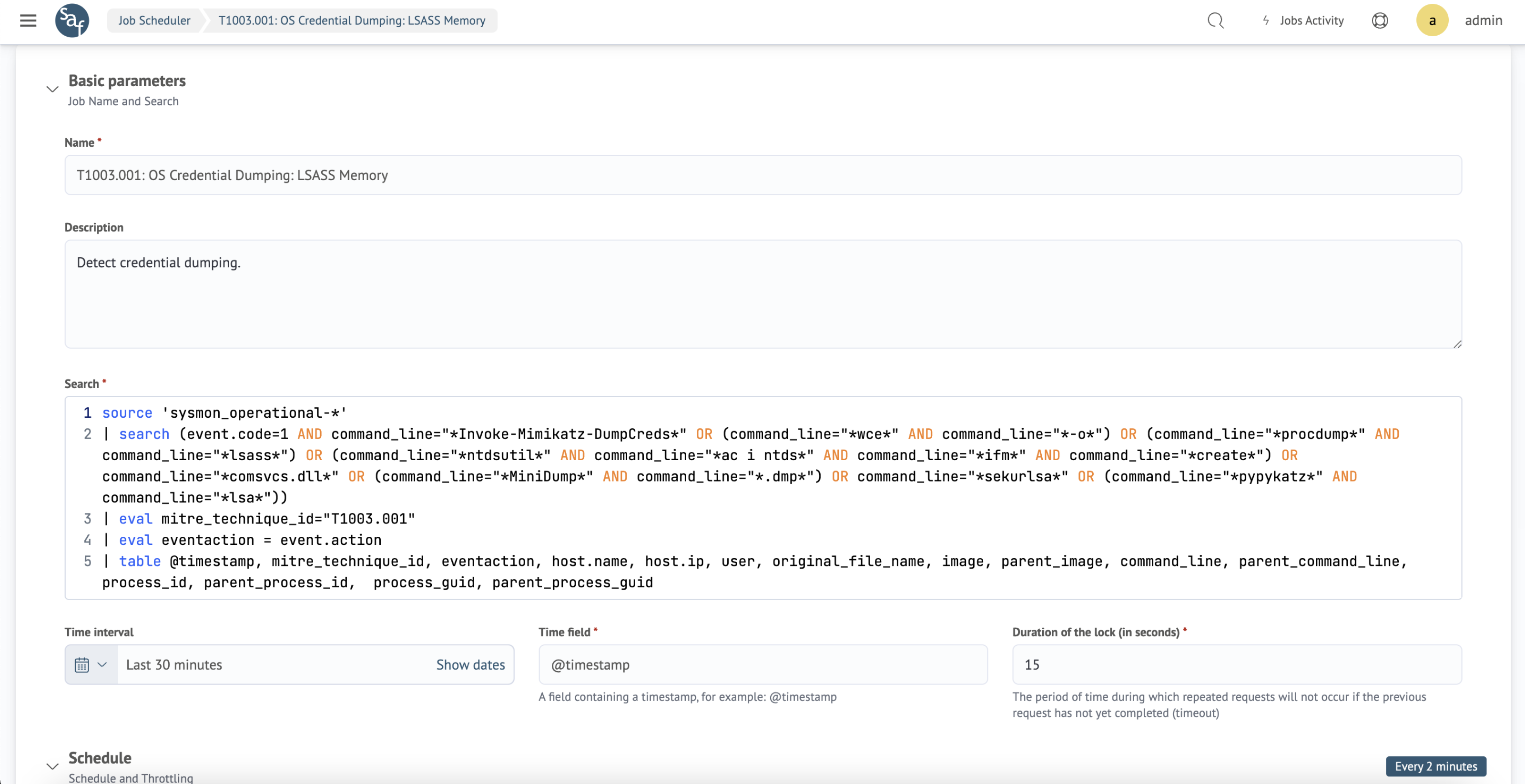
Task: Open the search magnifier icon
Action: point(1215,20)
